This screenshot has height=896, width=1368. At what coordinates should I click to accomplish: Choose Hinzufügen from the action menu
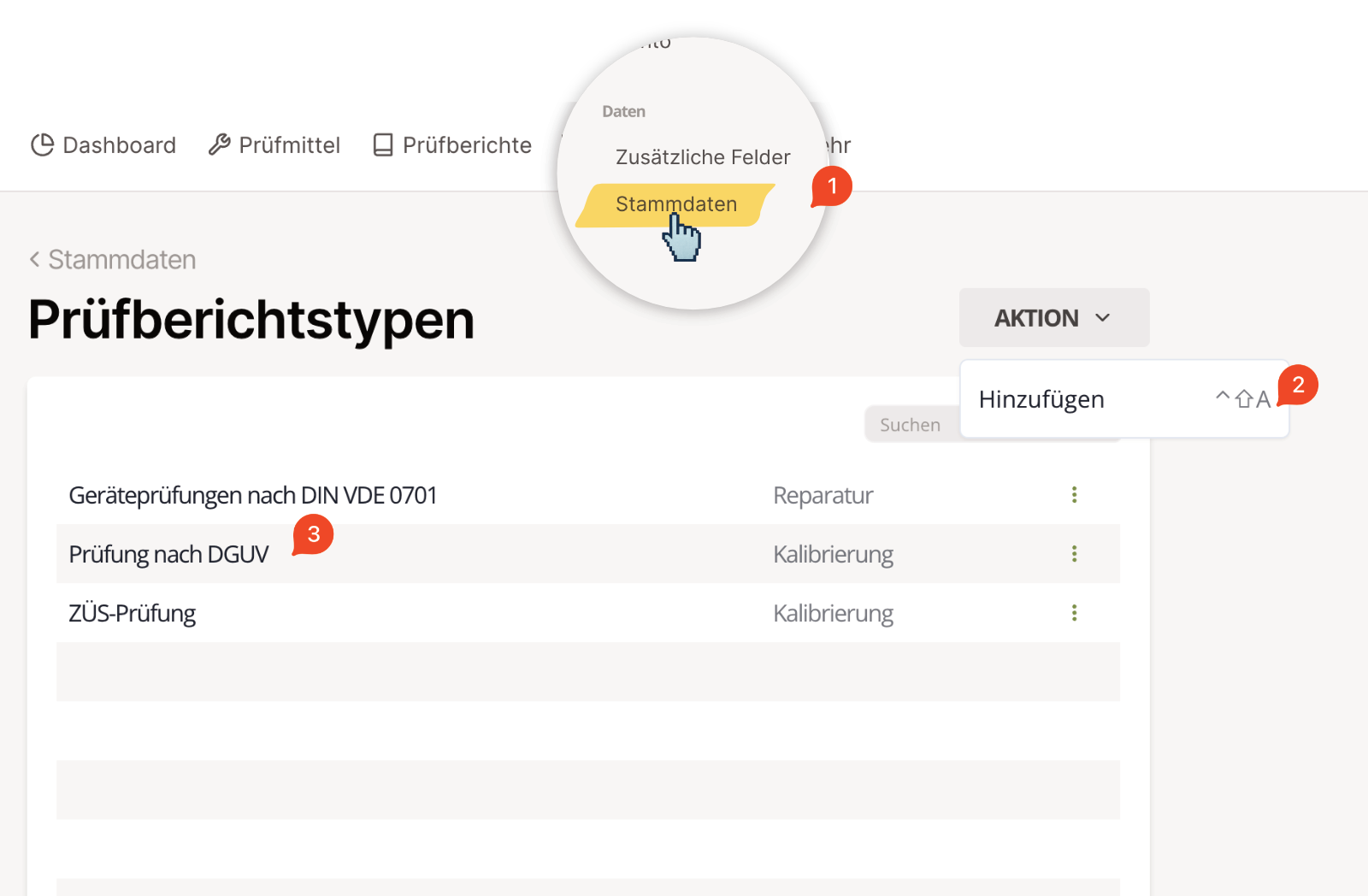pyautogui.click(x=1041, y=399)
